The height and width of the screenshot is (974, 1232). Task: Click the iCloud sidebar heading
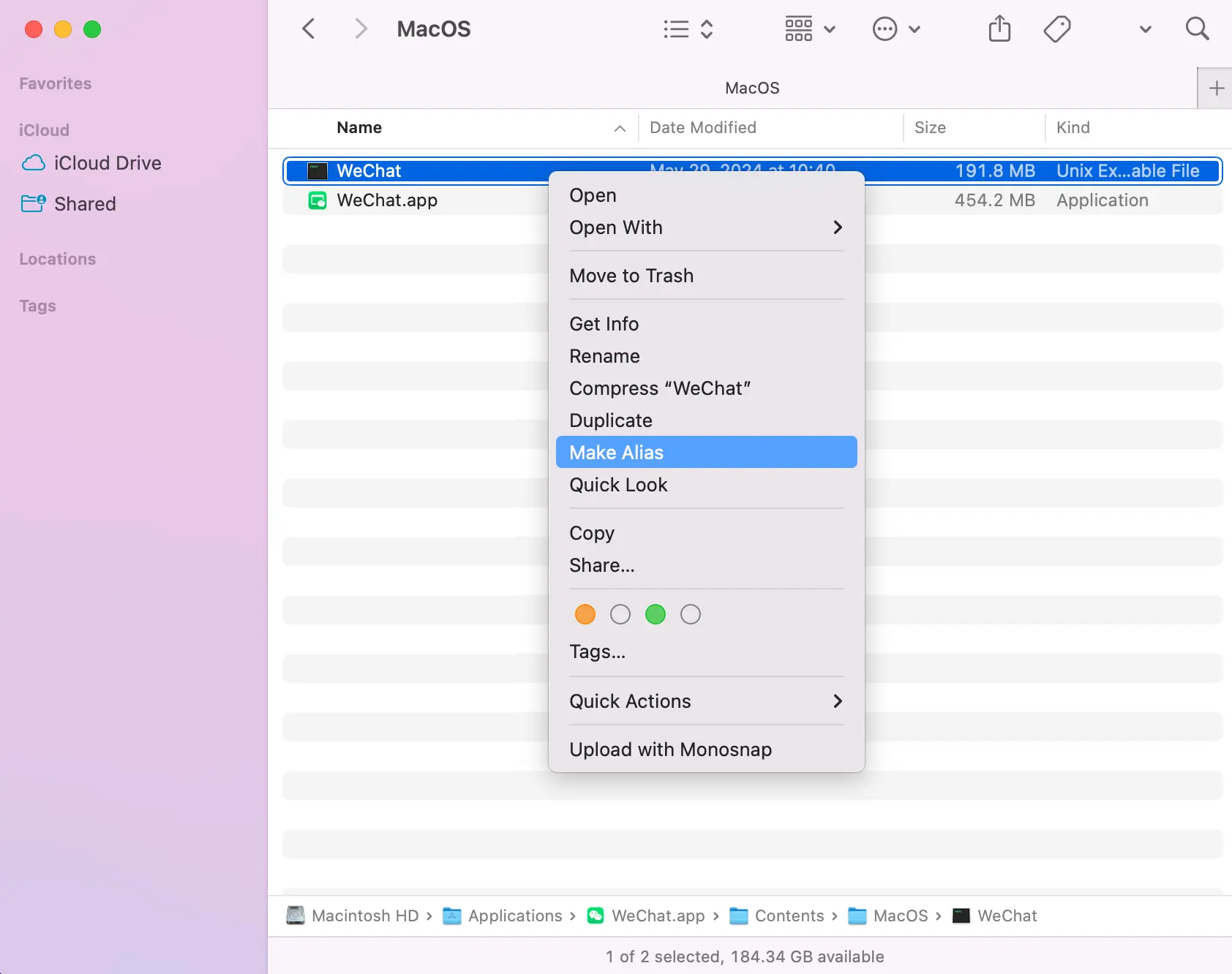click(x=44, y=131)
